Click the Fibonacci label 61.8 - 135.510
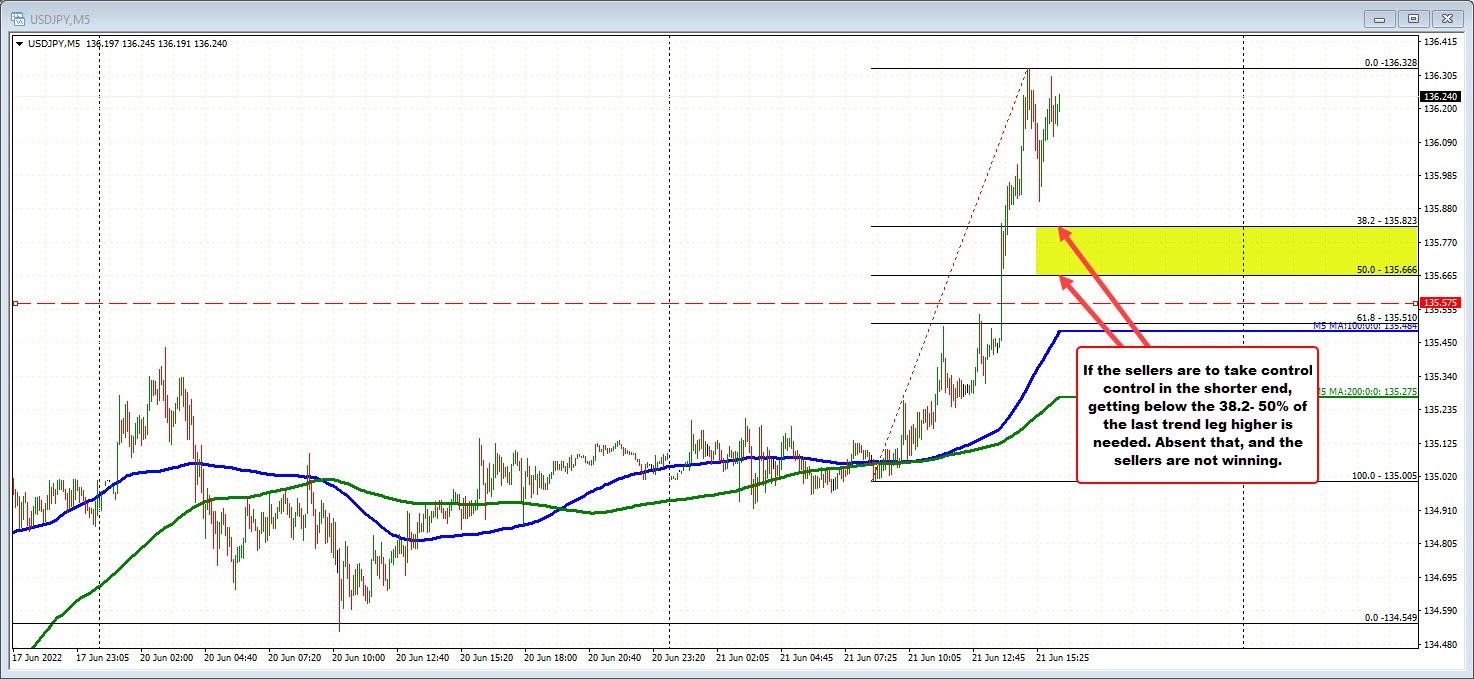 pyautogui.click(x=1387, y=317)
